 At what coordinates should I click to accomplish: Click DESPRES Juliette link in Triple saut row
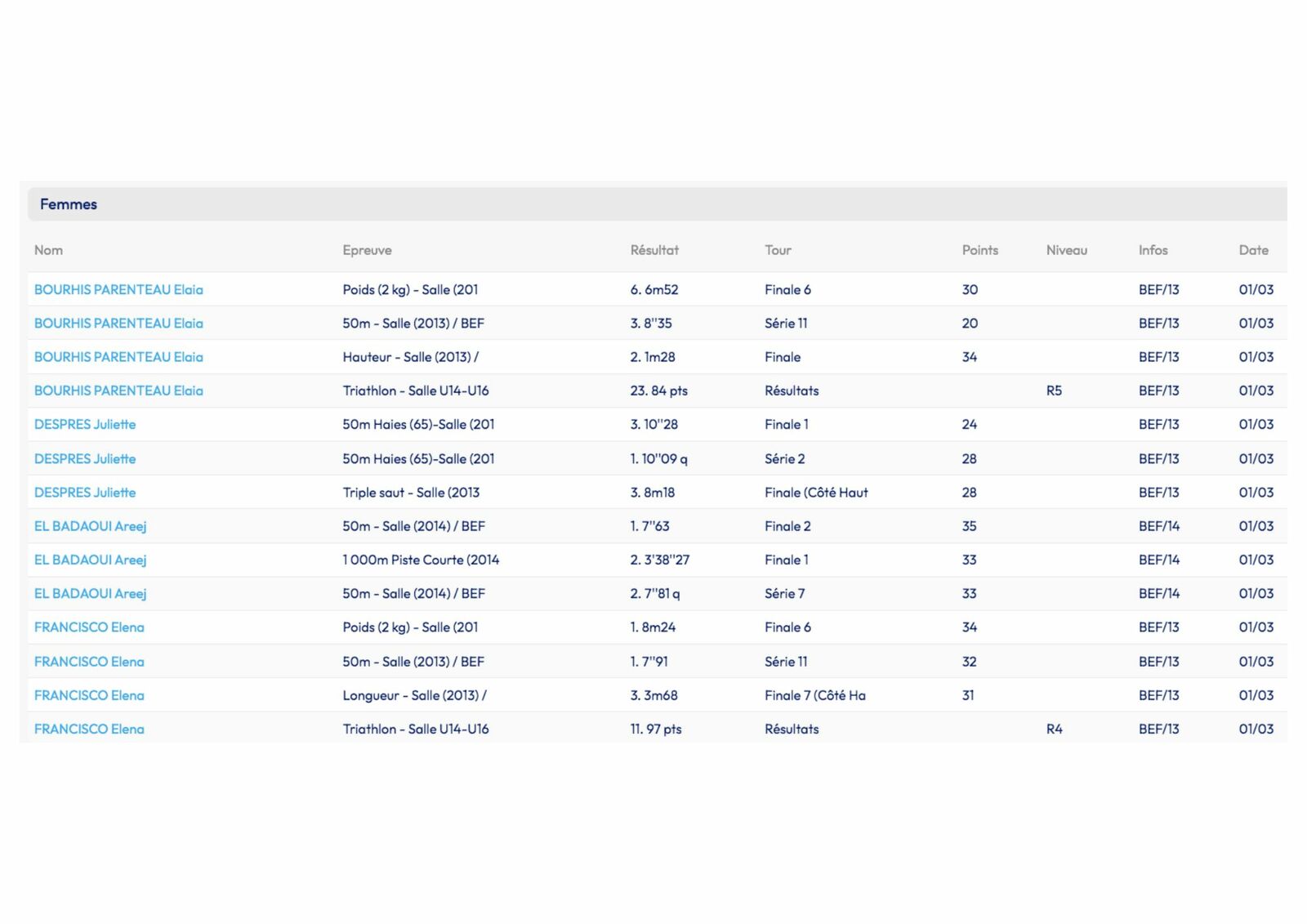85,493
